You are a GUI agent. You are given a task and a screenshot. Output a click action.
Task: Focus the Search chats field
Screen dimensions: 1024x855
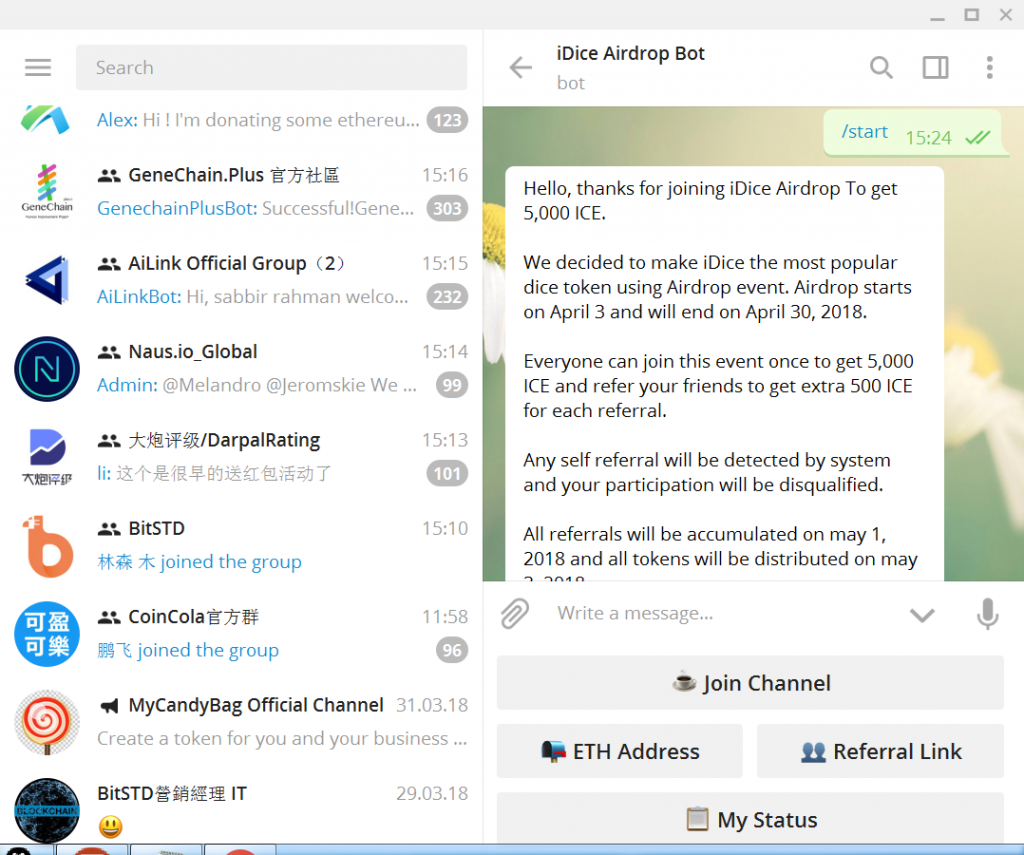(272, 67)
